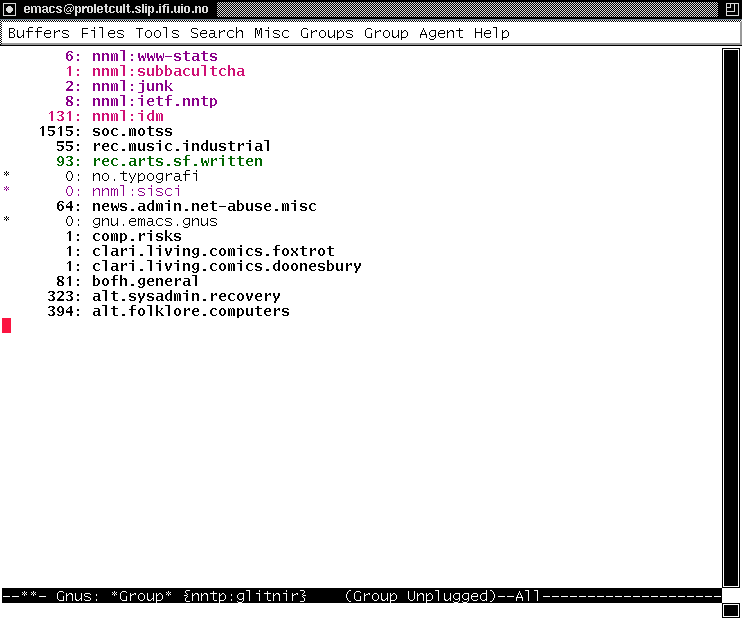
Task: Click (Group Unplugged) in the mode line
Action: coord(421,596)
